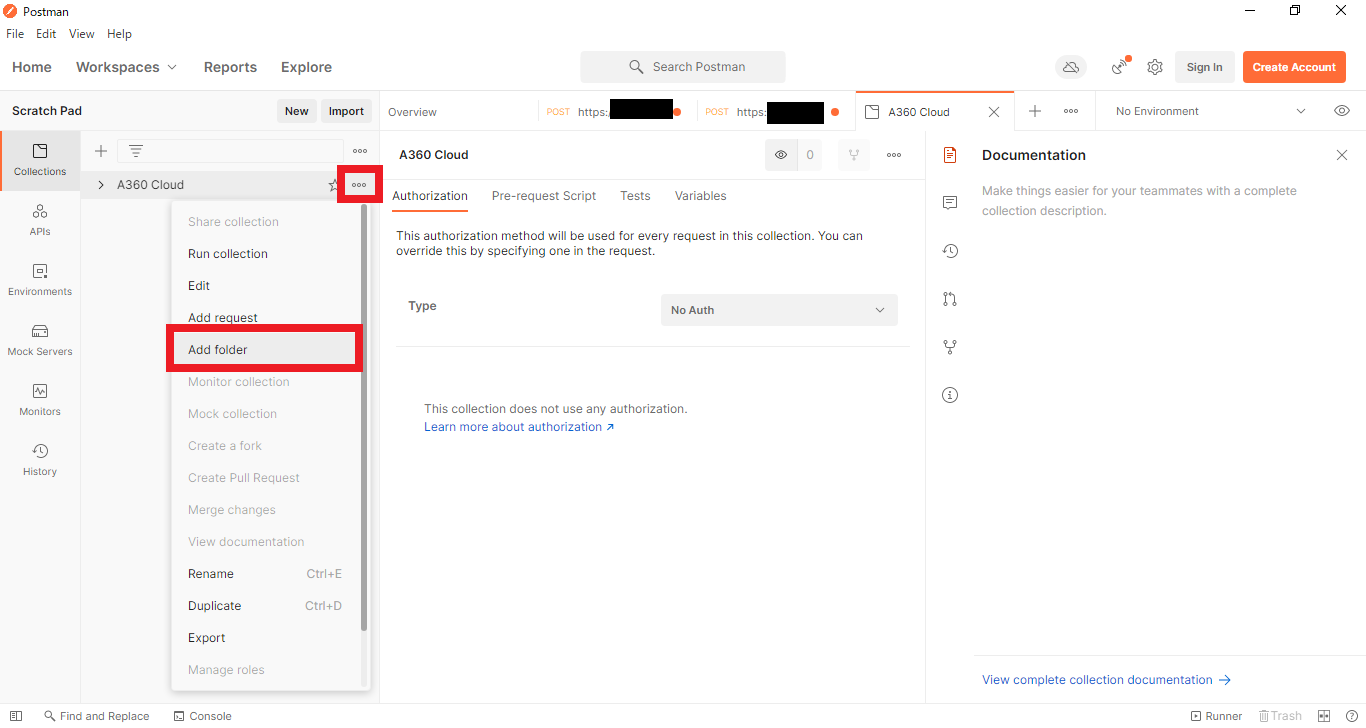This screenshot has width=1366, height=728.
Task: Open Learn more about authorization link
Action: (519, 427)
